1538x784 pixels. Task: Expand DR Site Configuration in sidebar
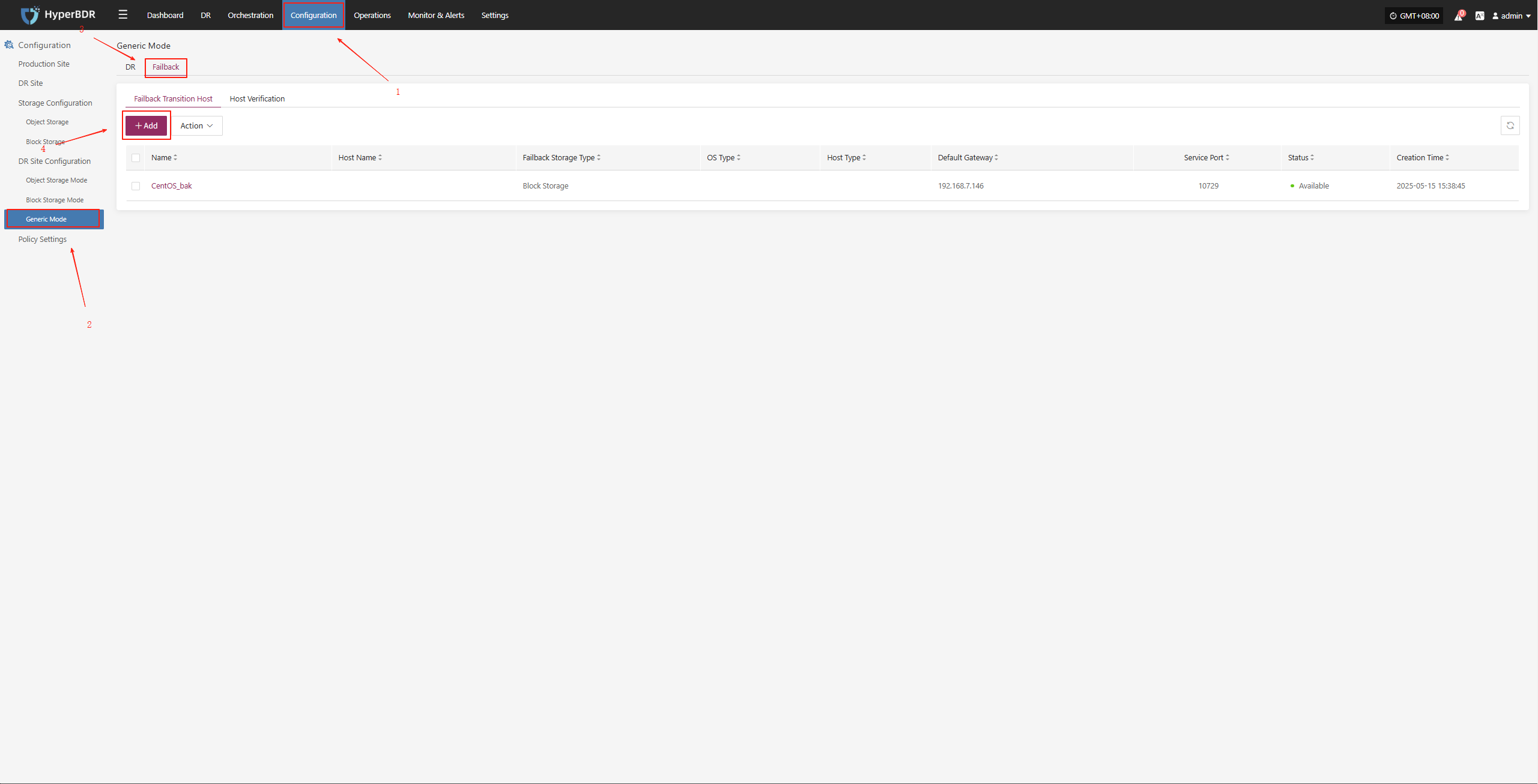pyautogui.click(x=55, y=161)
